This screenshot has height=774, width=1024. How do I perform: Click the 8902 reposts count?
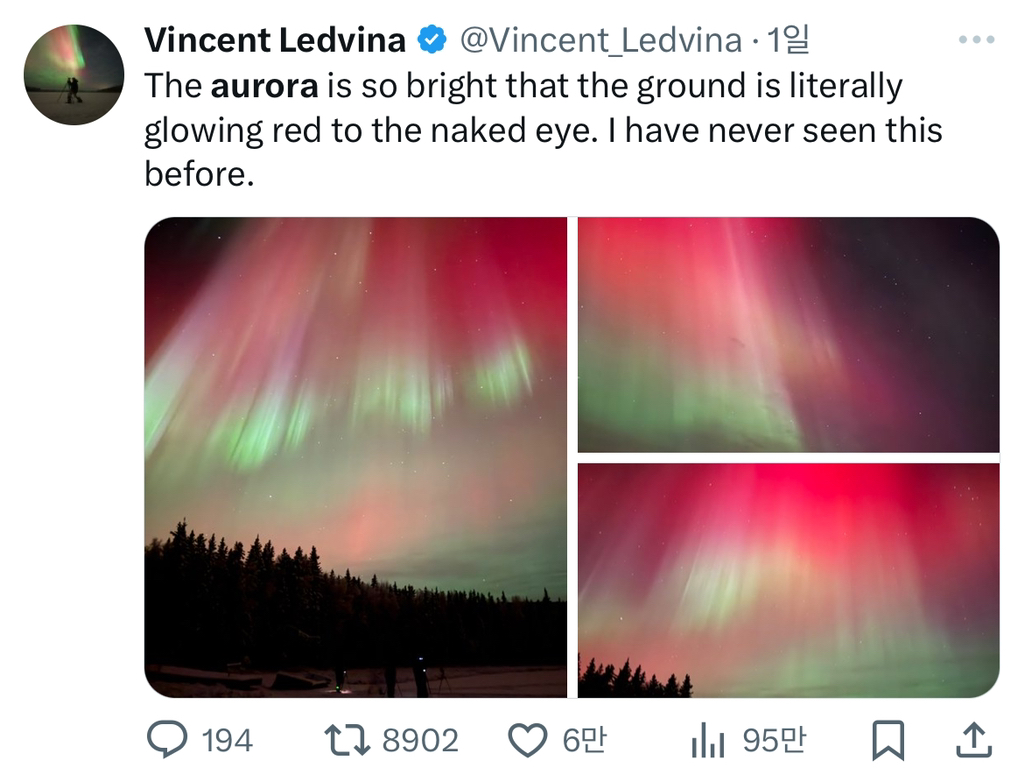[x=420, y=741]
